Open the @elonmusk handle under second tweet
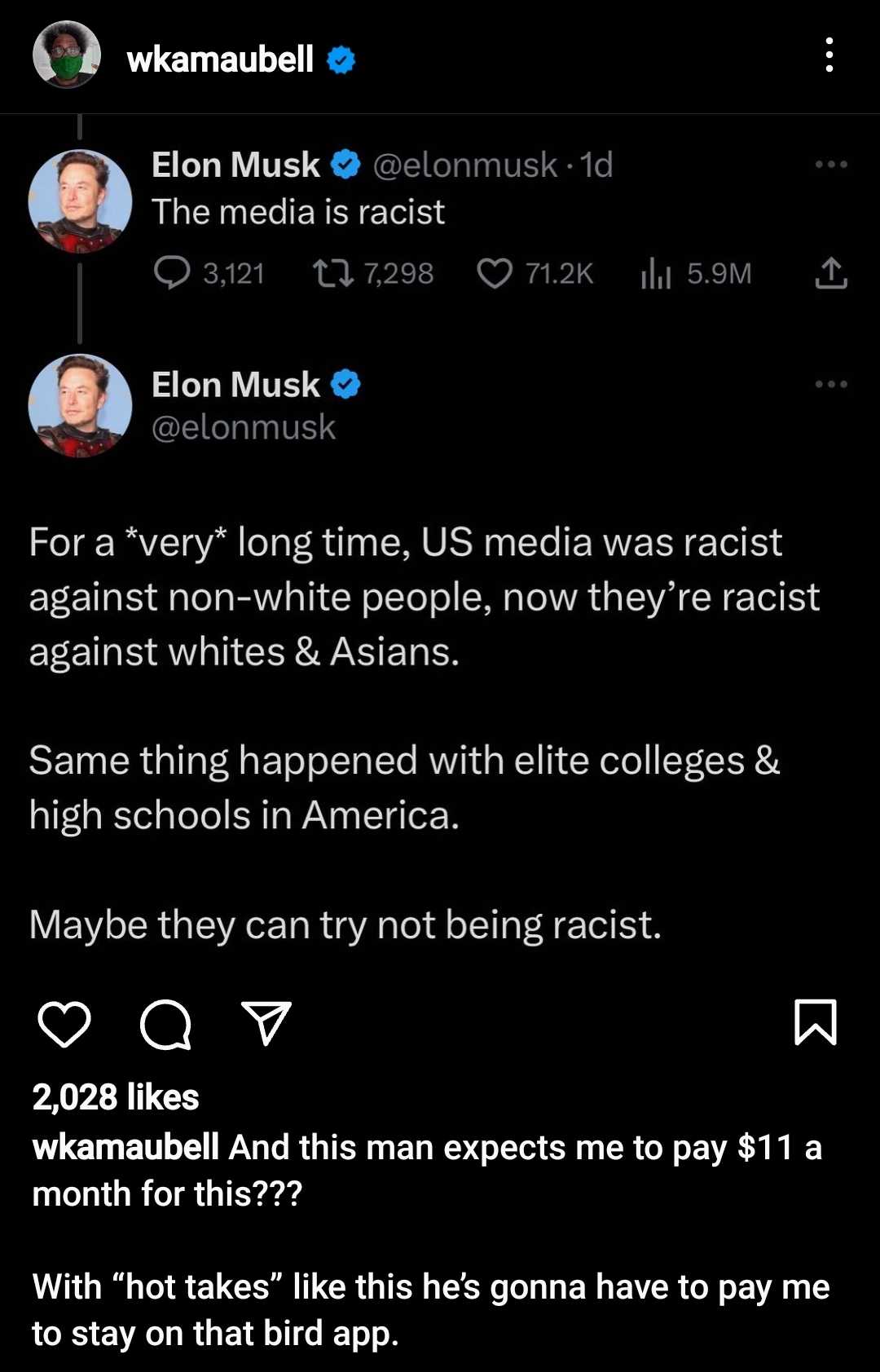Viewport: 880px width, 1372px height. tap(244, 427)
